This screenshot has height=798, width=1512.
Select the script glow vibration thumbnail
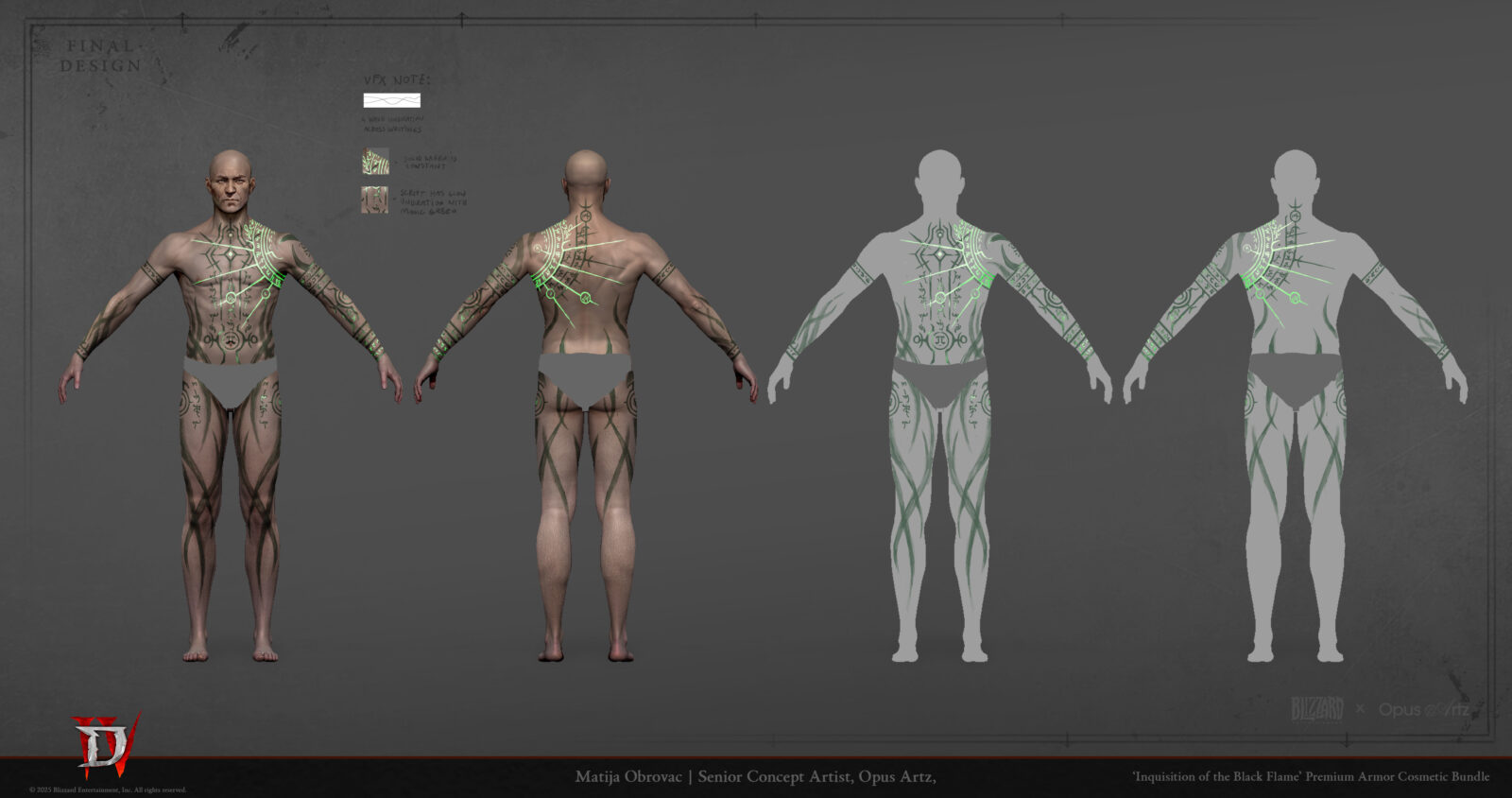374,199
